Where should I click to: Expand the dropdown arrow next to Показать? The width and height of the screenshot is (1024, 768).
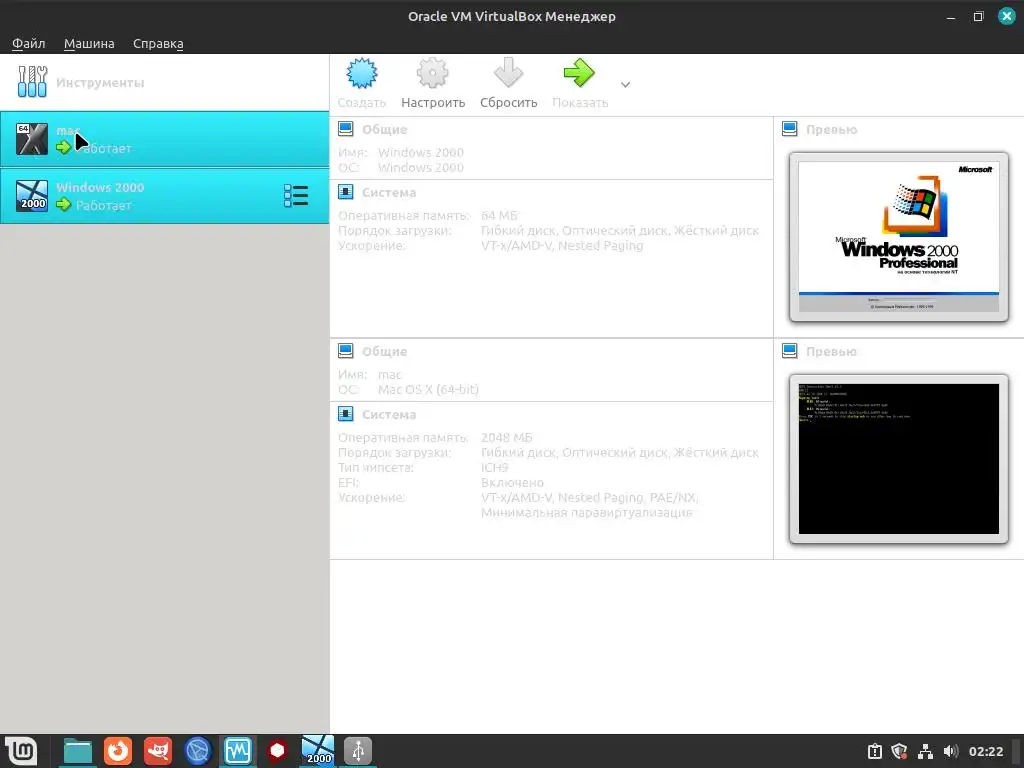(625, 84)
